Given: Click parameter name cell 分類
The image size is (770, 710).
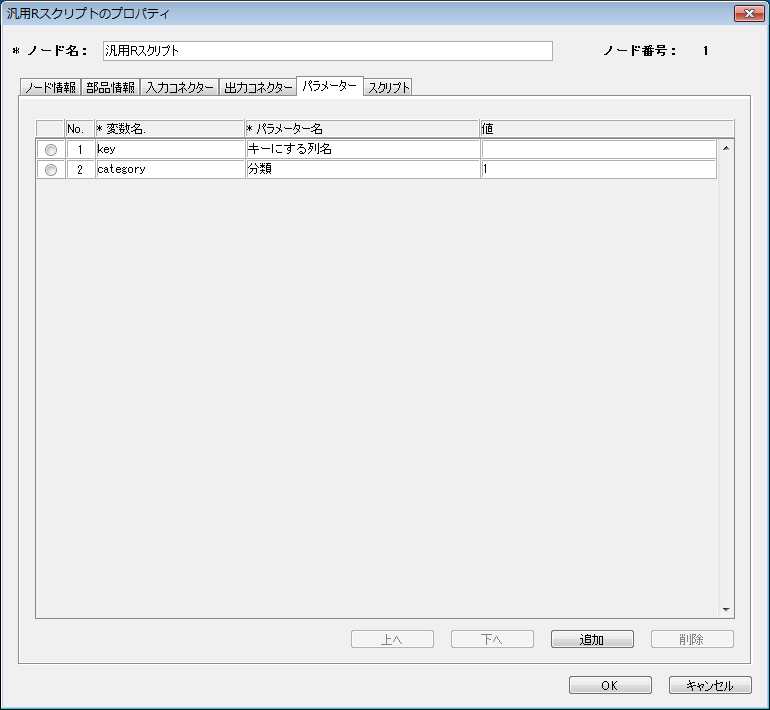Looking at the screenshot, I should 362,170.
